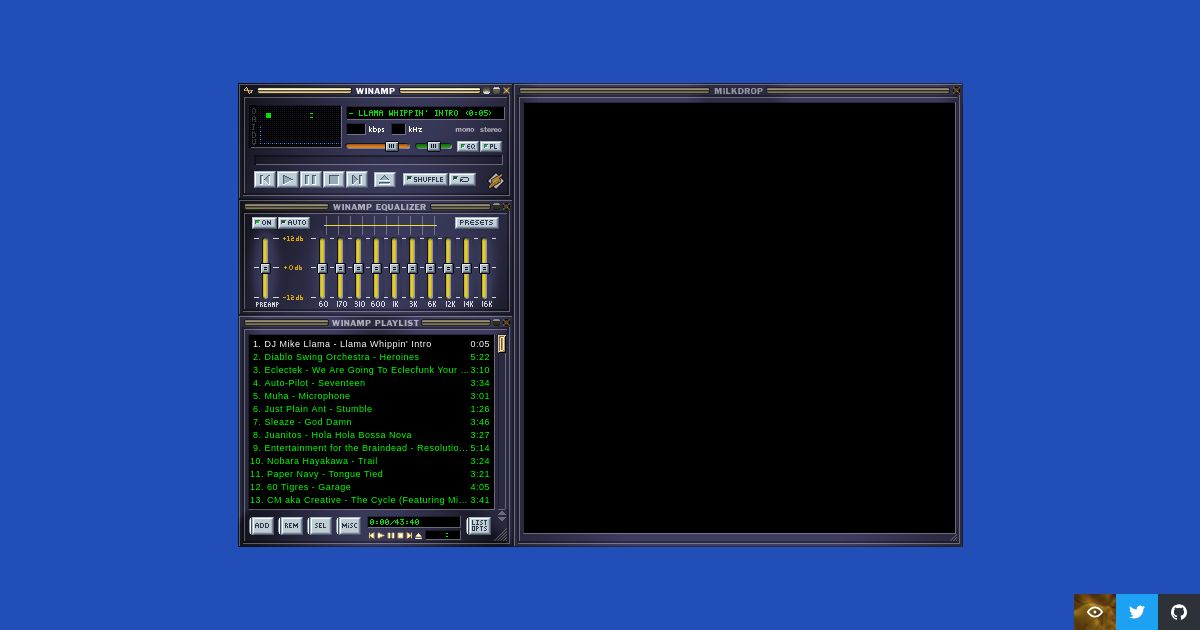Screen dimensions: 1200x630
Task: Click the 600 Hz equalizer band slider
Action: tap(376, 268)
